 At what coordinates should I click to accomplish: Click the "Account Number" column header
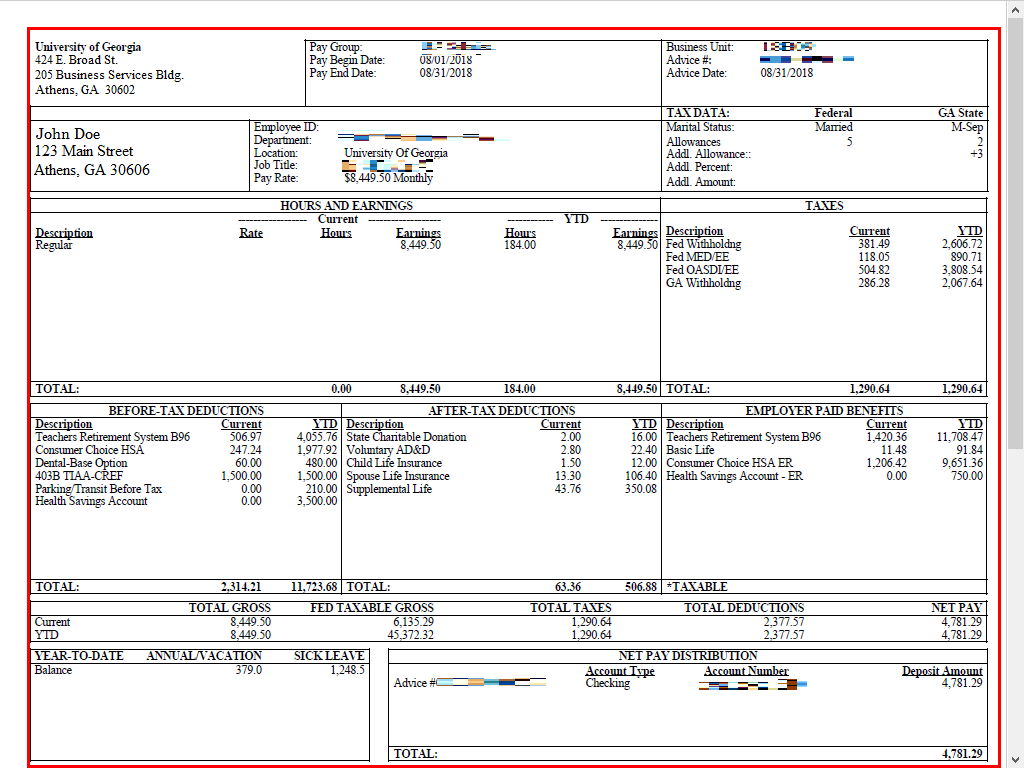coord(746,671)
